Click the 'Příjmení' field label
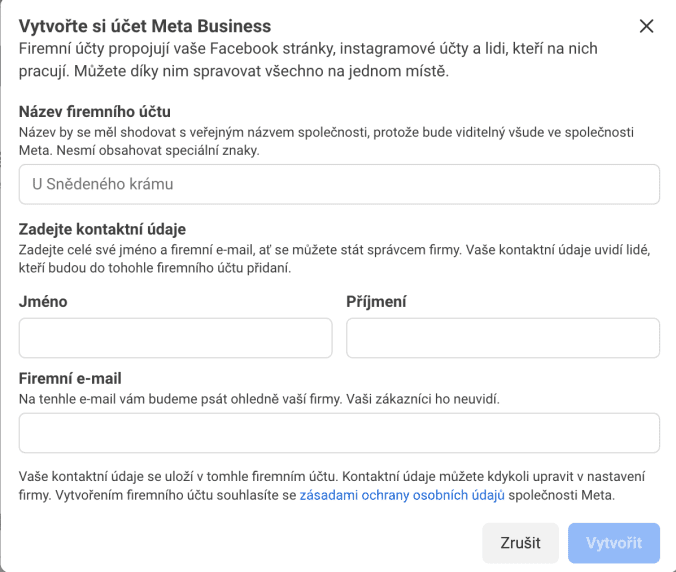The width and height of the screenshot is (676, 572). (376, 301)
